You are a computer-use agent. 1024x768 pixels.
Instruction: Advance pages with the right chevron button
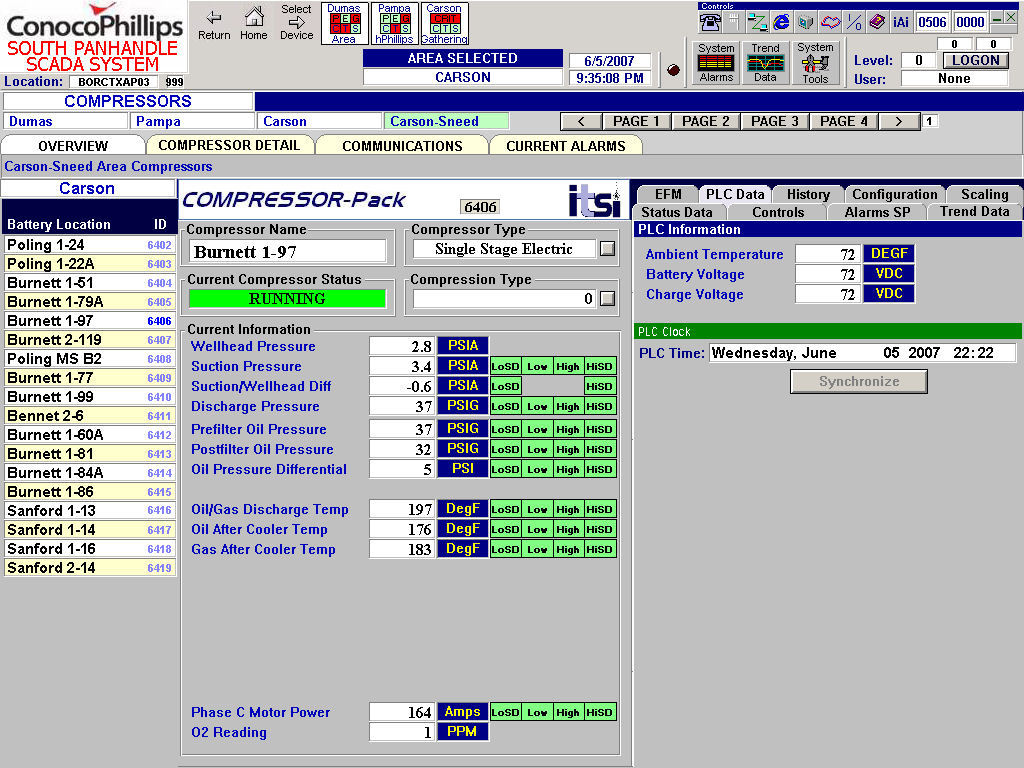point(898,120)
